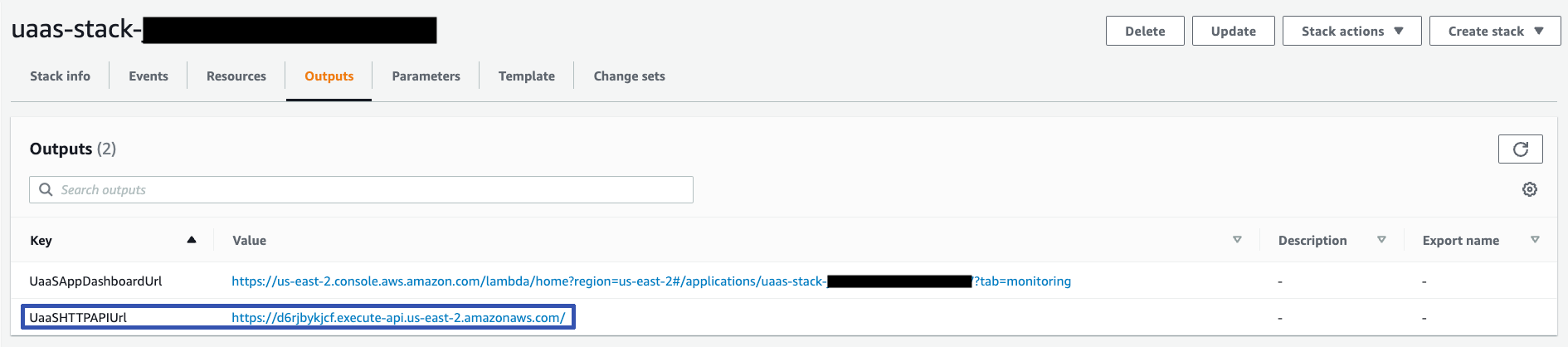The width and height of the screenshot is (1568, 347).
Task: Switch to the Stack info tab
Action: 60,76
